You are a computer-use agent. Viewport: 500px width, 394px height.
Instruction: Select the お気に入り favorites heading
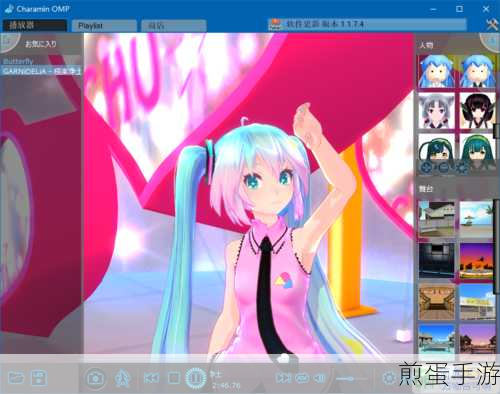(41, 44)
